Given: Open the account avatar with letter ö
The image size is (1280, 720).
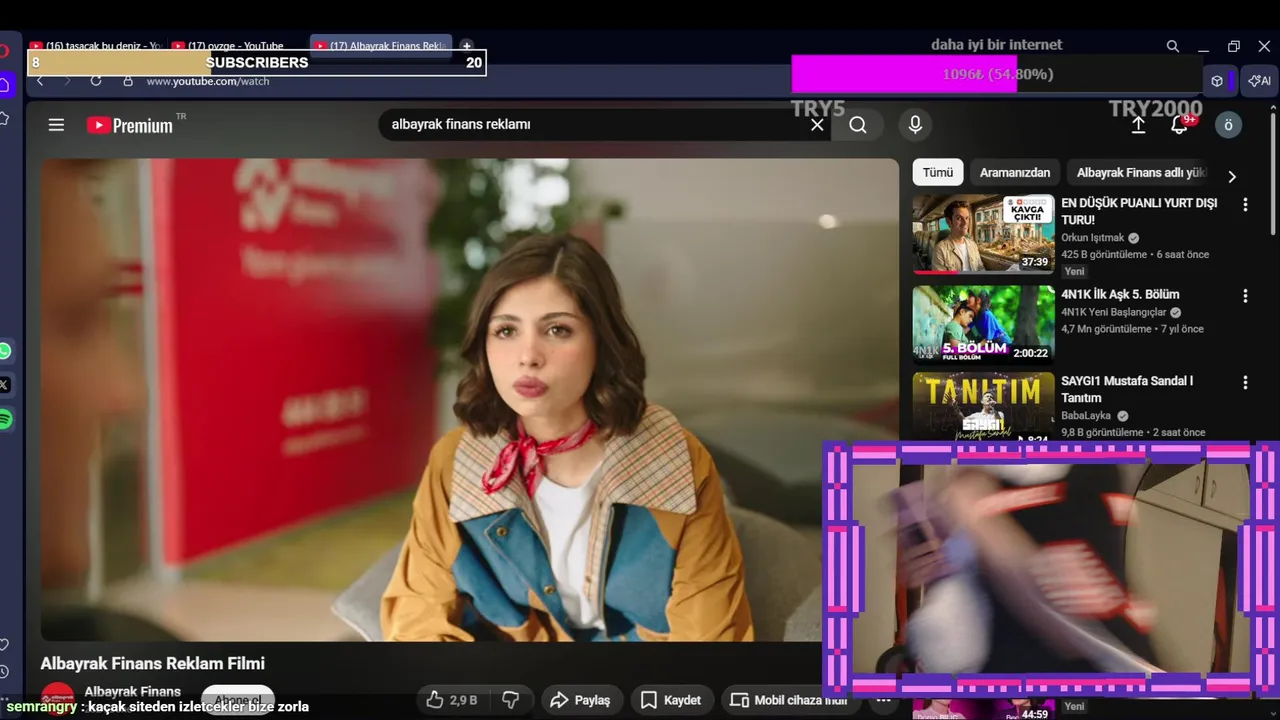Looking at the screenshot, I should (1228, 125).
